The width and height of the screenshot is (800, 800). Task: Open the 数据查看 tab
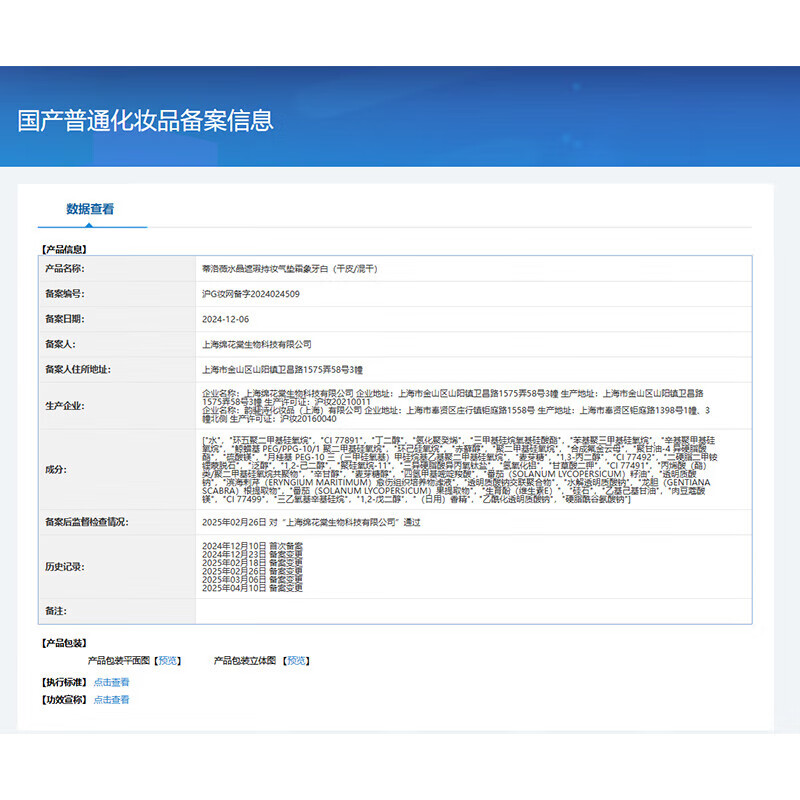point(91,209)
